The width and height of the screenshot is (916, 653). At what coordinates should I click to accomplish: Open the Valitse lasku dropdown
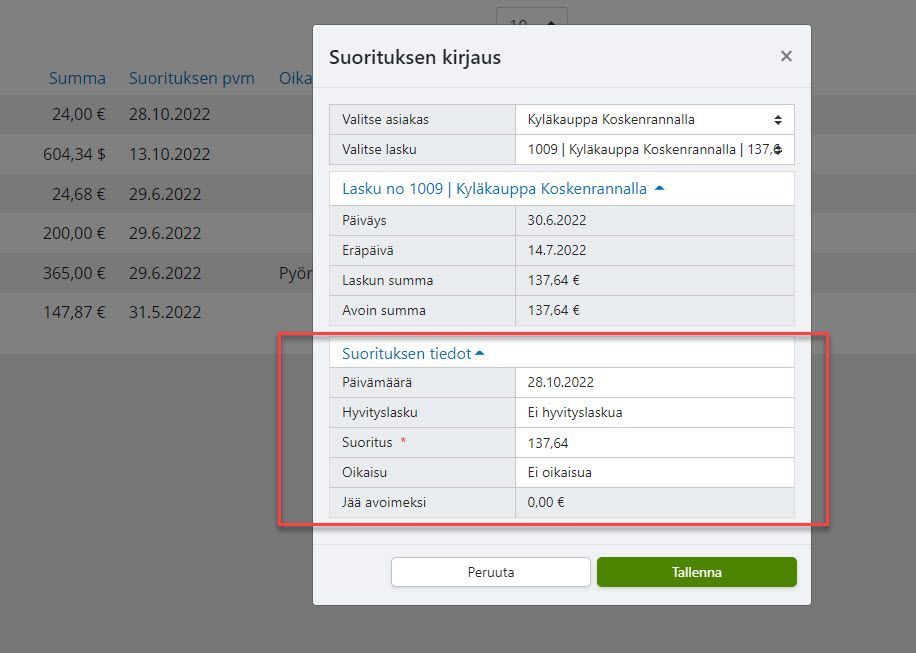(654, 150)
